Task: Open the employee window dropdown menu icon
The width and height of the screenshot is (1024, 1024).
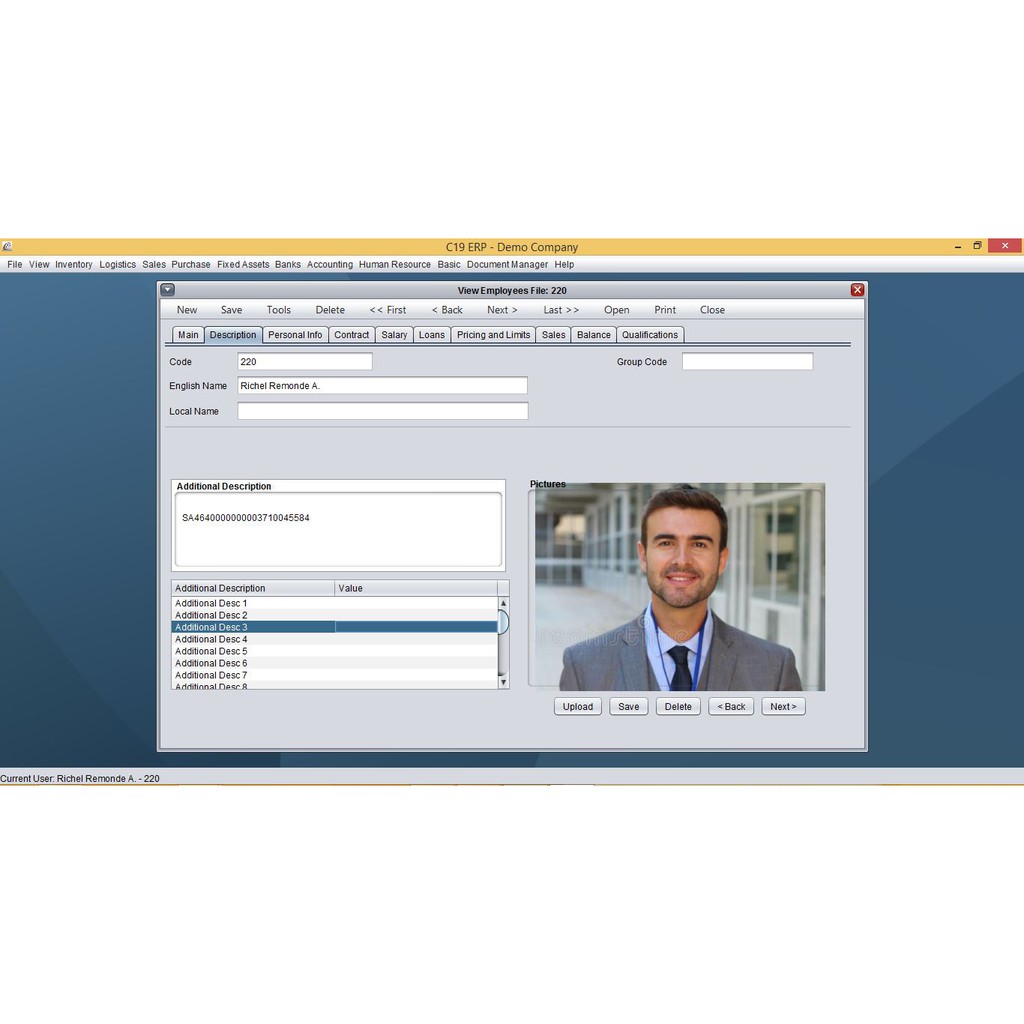Action: pos(168,289)
